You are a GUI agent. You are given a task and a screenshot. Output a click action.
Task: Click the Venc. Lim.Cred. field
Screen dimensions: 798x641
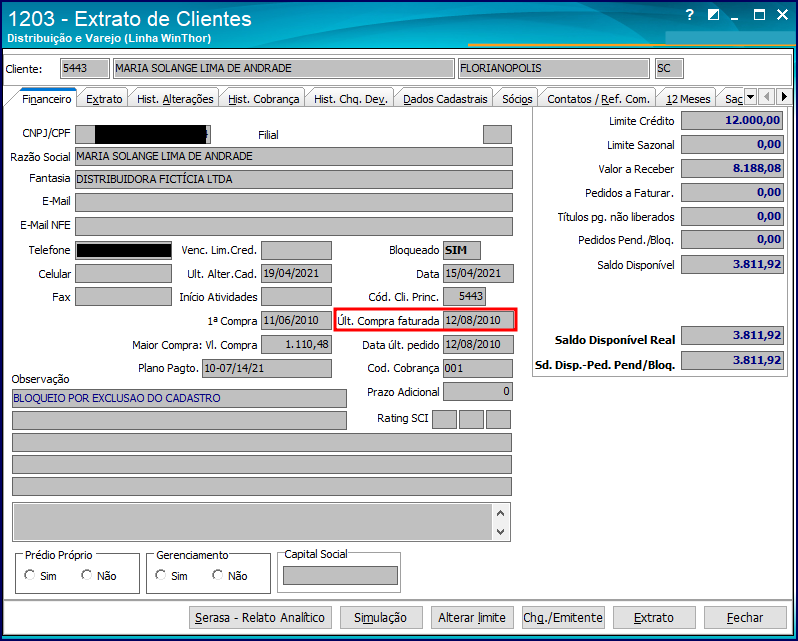pyautogui.click(x=296, y=250)
